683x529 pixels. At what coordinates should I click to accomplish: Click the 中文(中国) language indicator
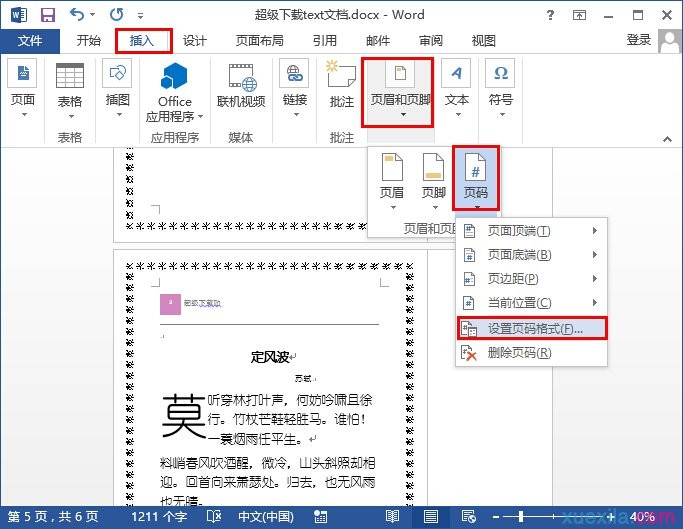[266, 517]
